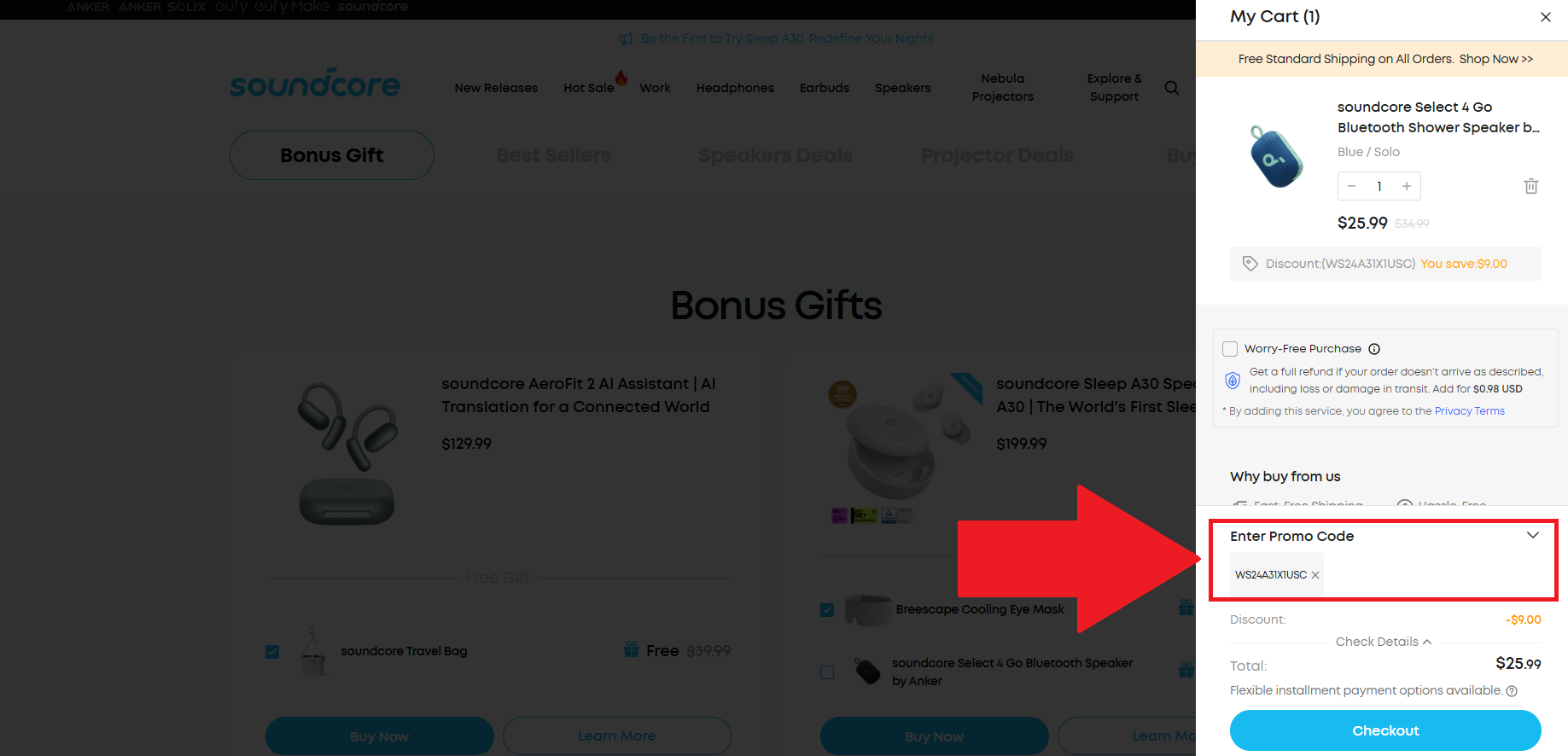
Task: Open the Privacy Terms link
Action: pos(1469,411)
